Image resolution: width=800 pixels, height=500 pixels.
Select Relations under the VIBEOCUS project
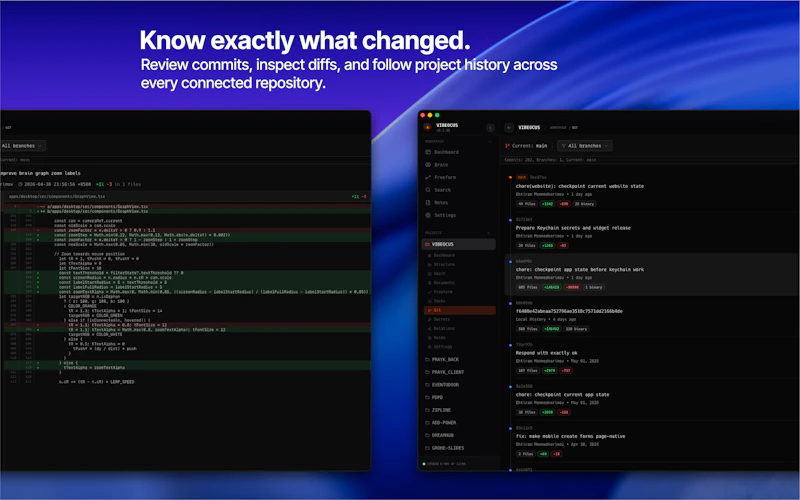point(459,329)
